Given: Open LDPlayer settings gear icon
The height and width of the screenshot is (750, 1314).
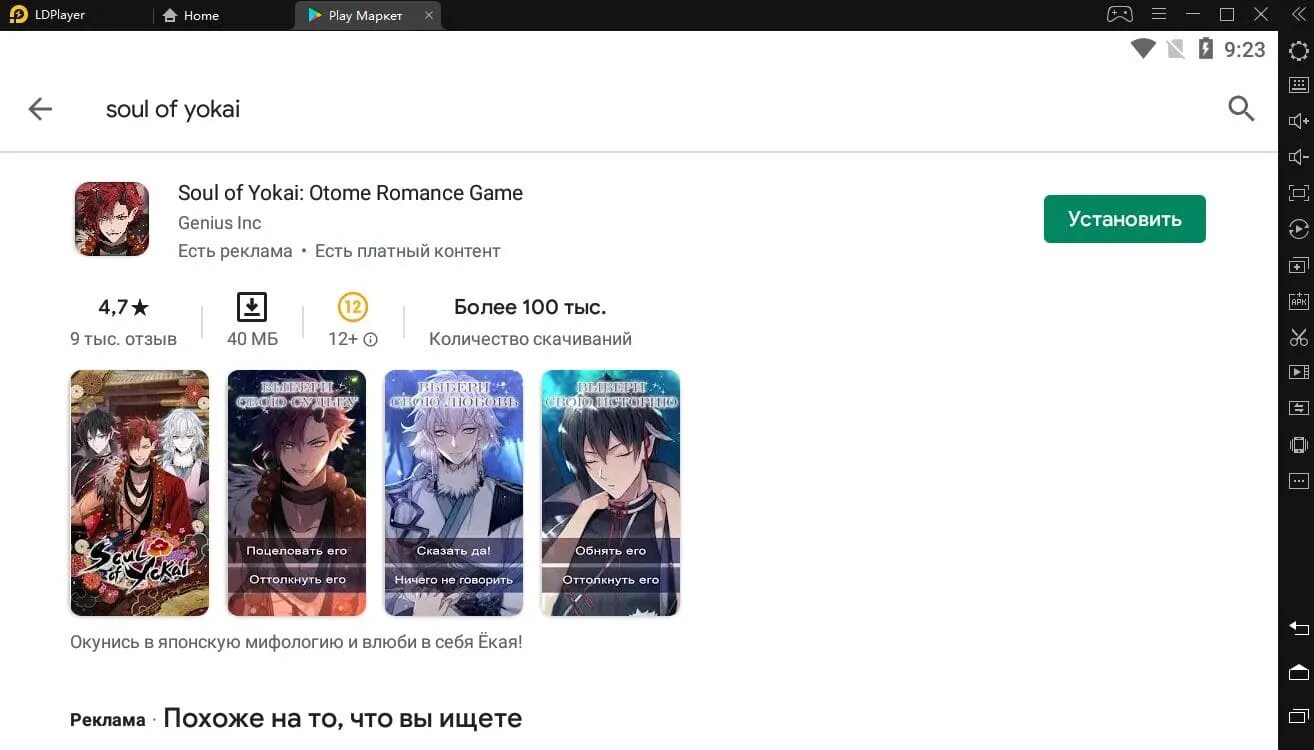Looking at the screenshot, I should point(1298,51).
